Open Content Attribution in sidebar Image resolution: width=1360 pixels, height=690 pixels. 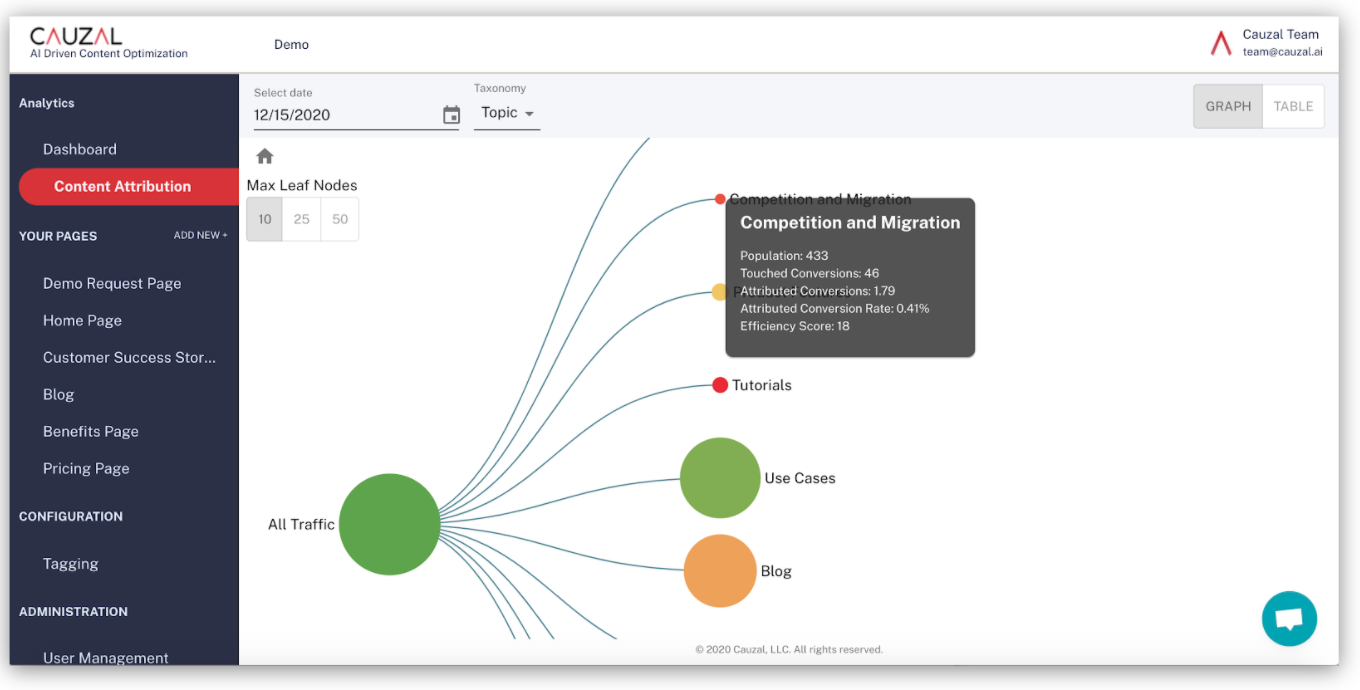[x=129, y=186]
